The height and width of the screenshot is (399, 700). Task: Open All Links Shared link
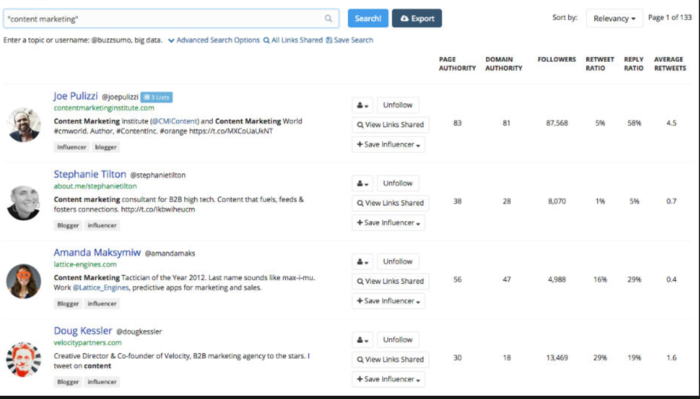(x=293, y=40)
